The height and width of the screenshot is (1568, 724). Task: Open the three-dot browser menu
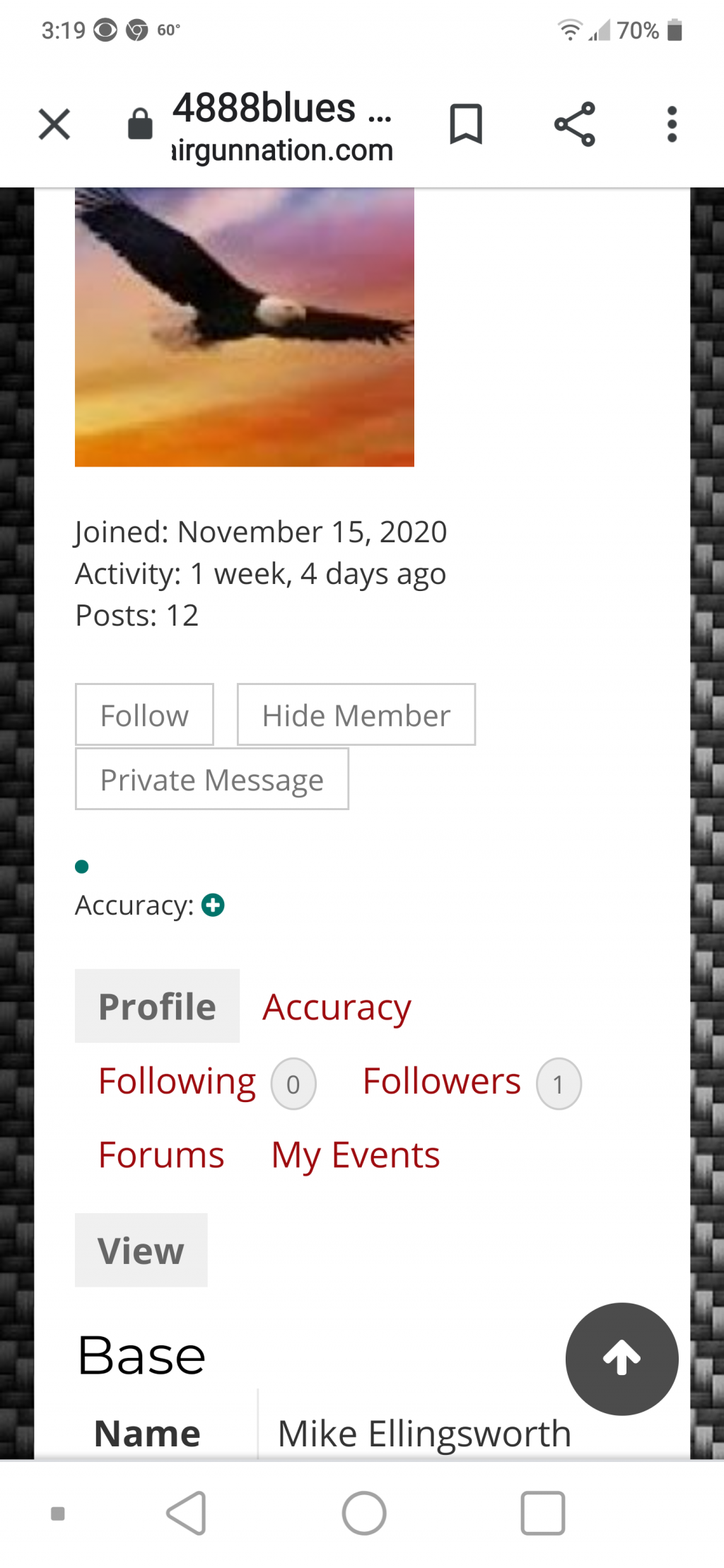672,124
